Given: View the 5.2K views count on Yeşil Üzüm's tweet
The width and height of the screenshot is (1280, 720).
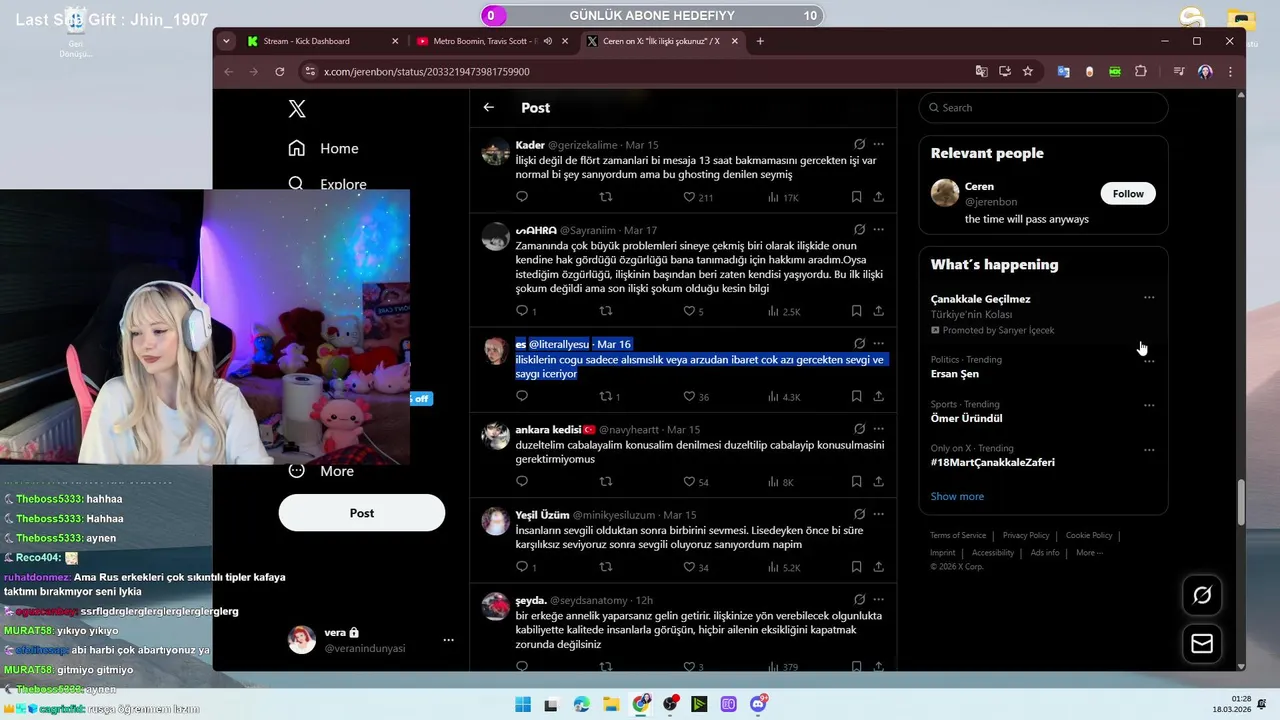Looking at the screenshot, I should [x=783, y=566].
